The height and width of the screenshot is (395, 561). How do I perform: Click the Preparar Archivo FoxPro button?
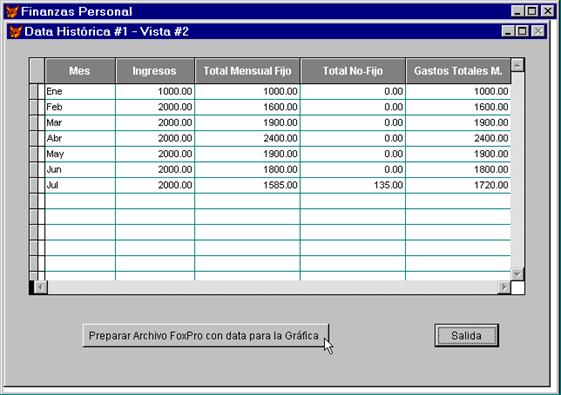pos(205,336)
